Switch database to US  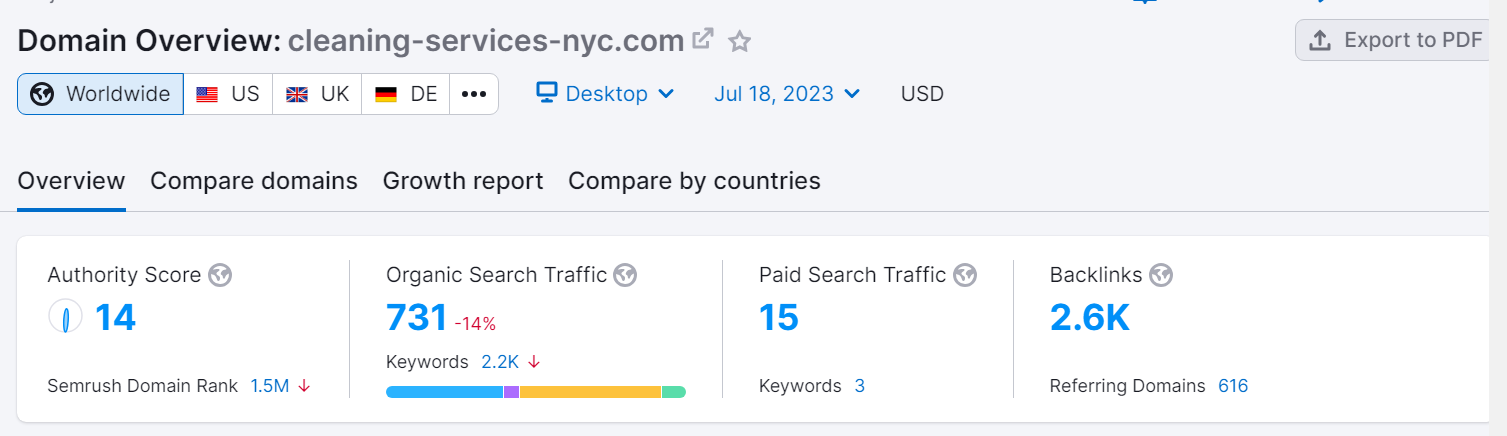click(x=228, y=94)
